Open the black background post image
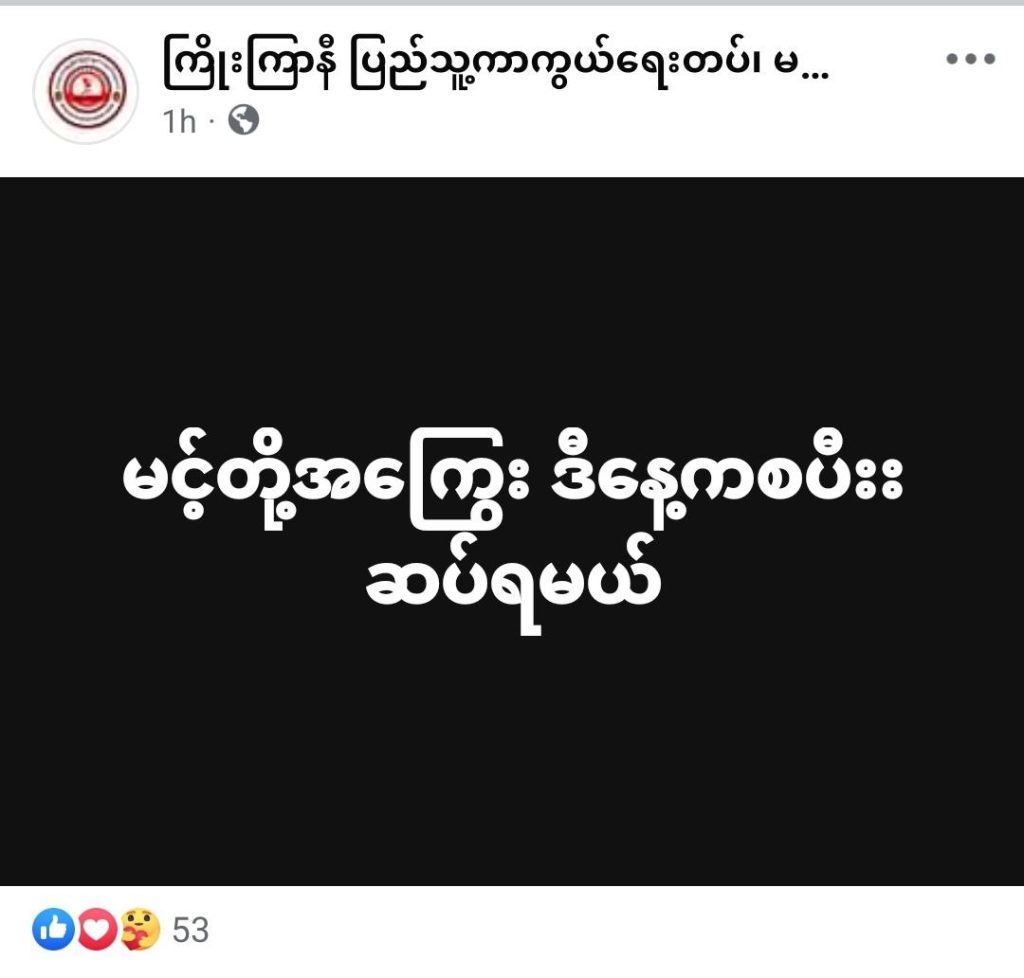The height and width of the screenshot is (978, 1024). (512, 531)
